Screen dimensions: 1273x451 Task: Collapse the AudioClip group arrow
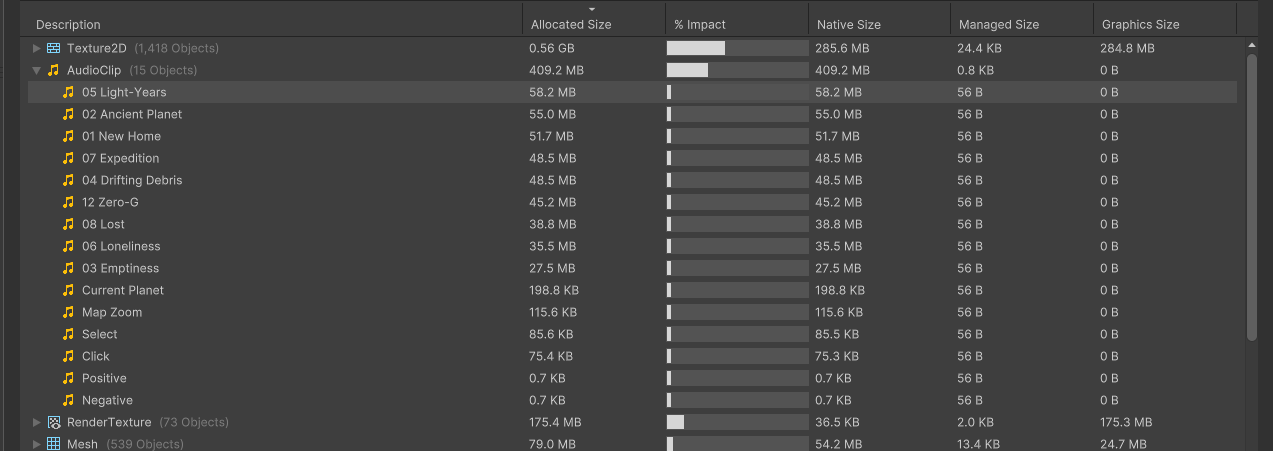click(37, 70)
